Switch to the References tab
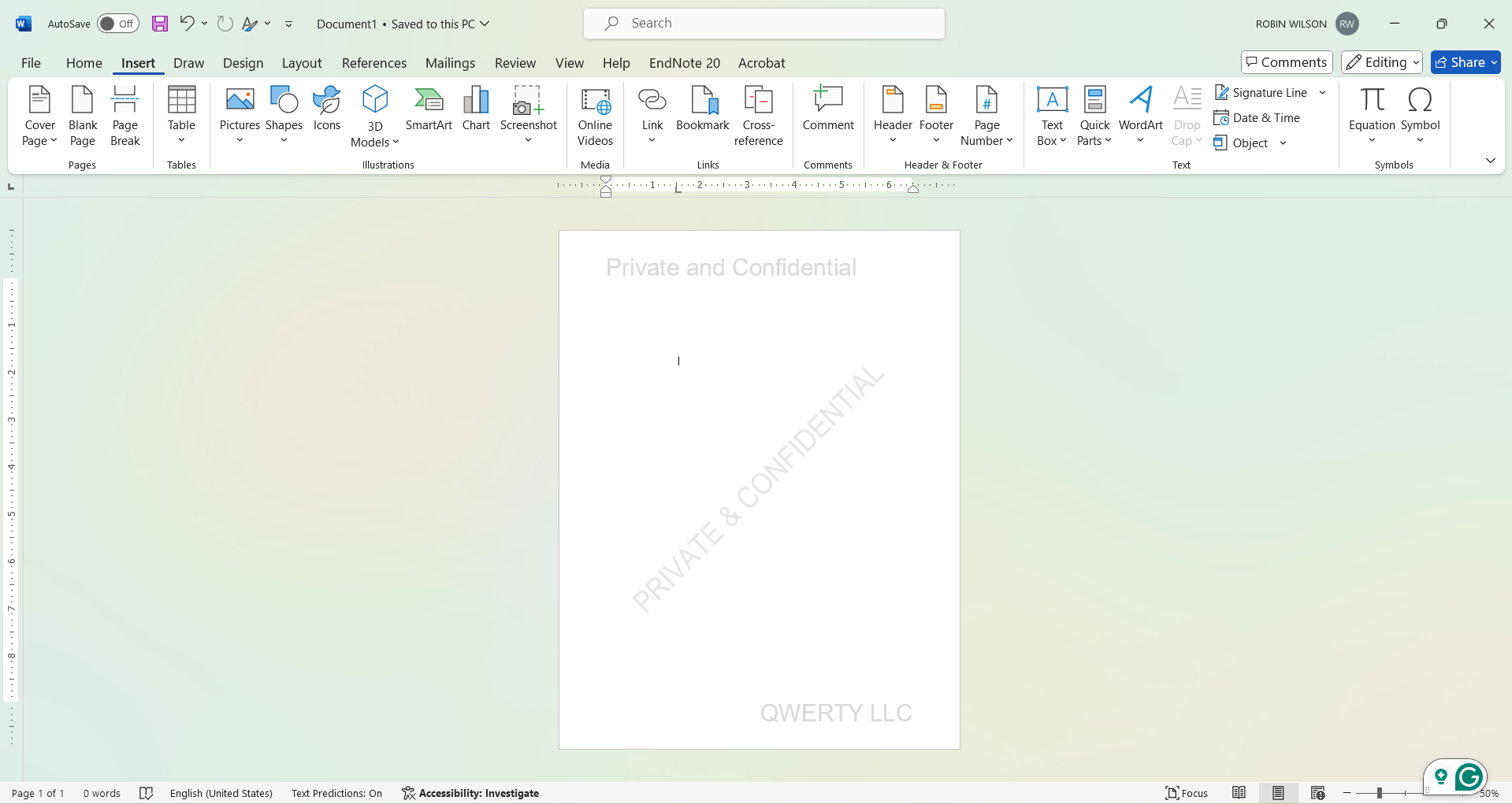The image size is (1512, 804). click(x=374, y=63)
